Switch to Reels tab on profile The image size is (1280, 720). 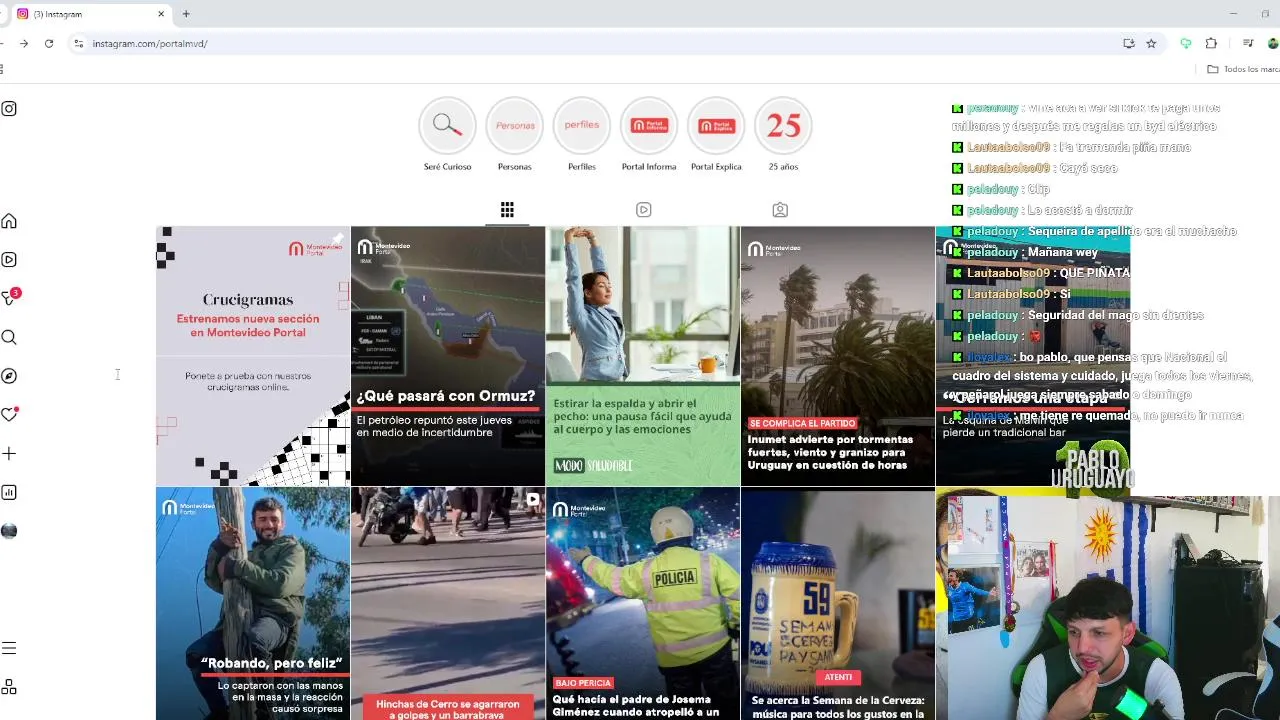[x=644, y=210]
